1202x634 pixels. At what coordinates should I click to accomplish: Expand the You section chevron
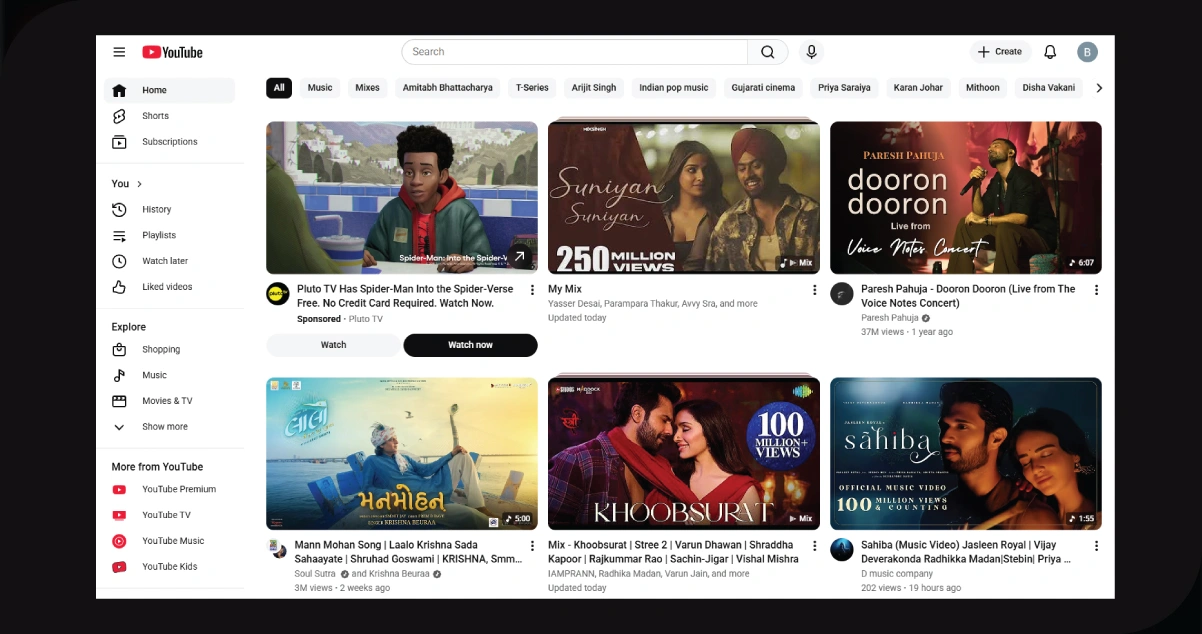pyautogui.click(x=139, y=184)
